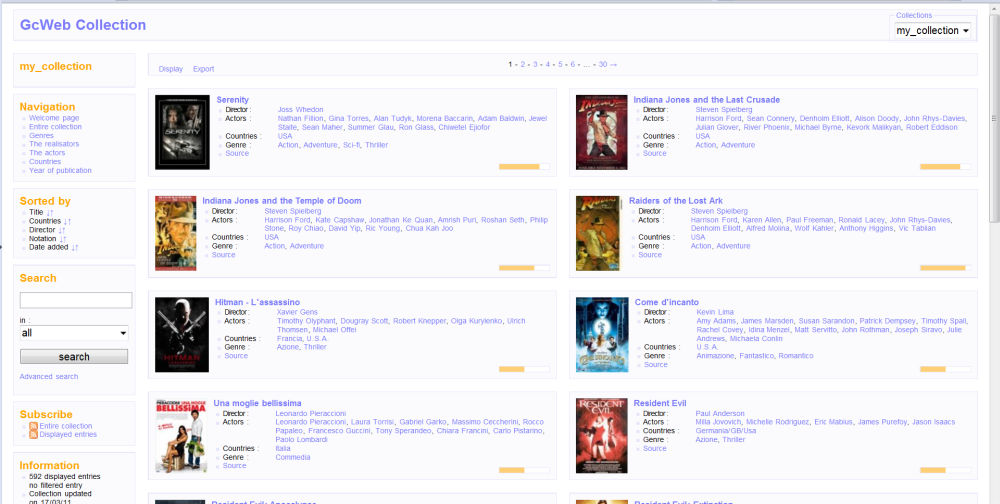Click director Kevin Lima link

click(715, 312)
